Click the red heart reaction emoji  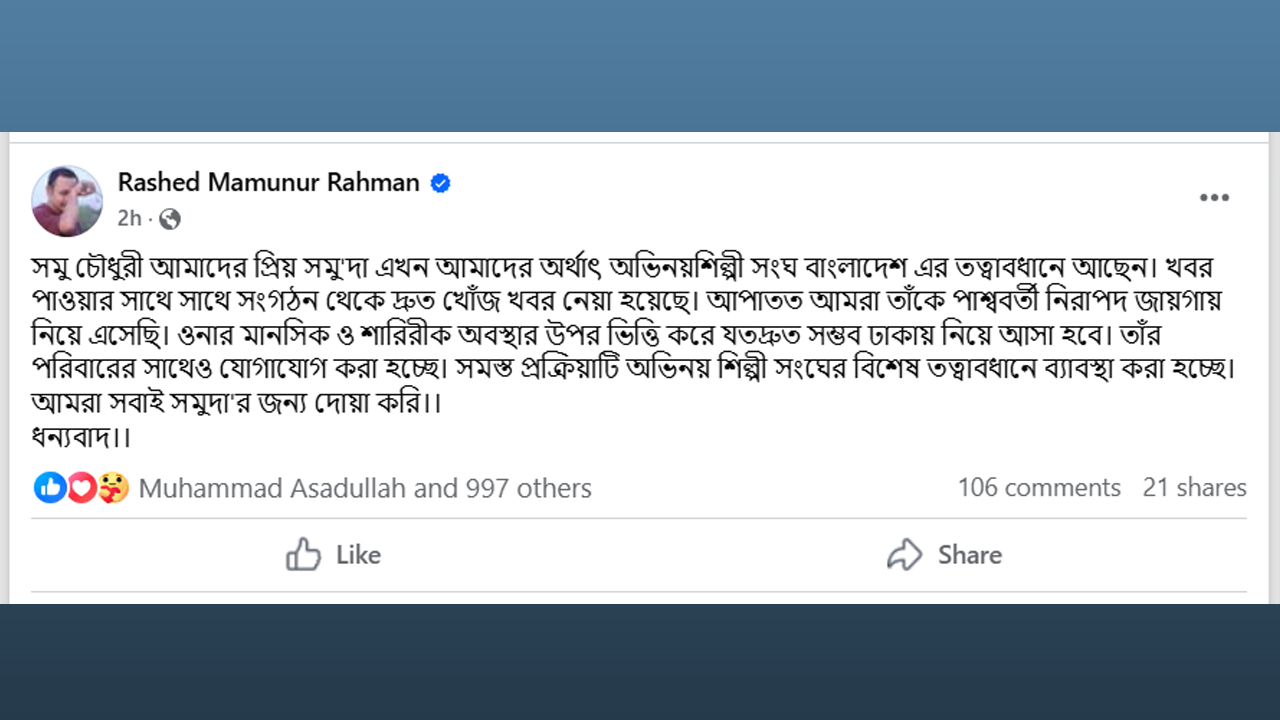point(81,488)
